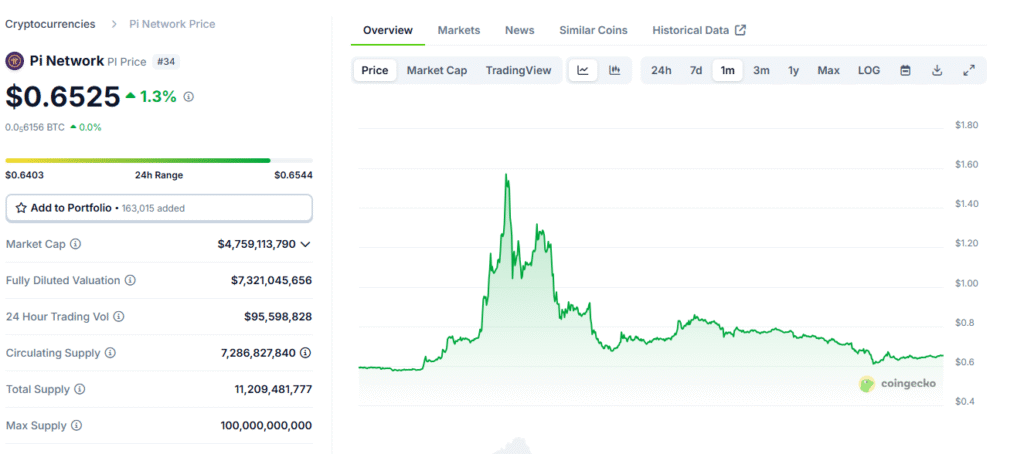Image resolution: width=1024 pixels, height=454 pixels.
Task: Select the Market Cap chart toggle
Action: (x=437, y=71)
